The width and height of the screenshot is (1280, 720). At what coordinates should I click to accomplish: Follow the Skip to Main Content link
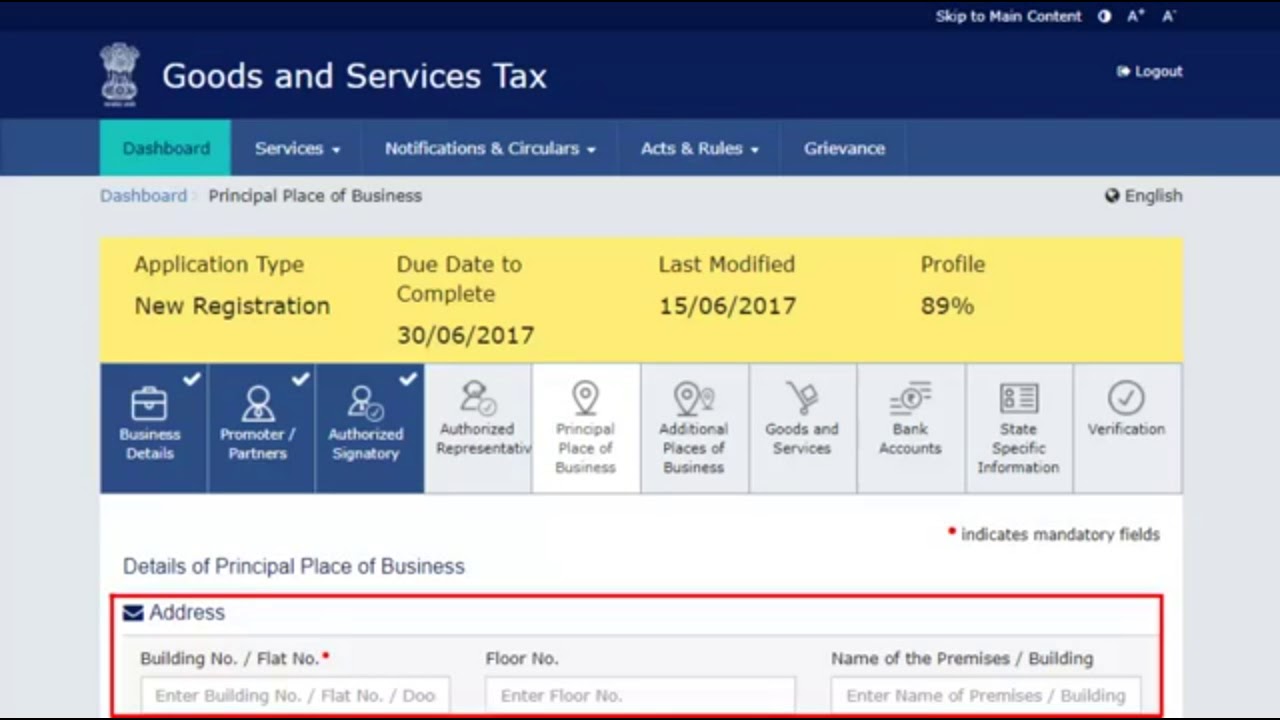[1008, 16]
